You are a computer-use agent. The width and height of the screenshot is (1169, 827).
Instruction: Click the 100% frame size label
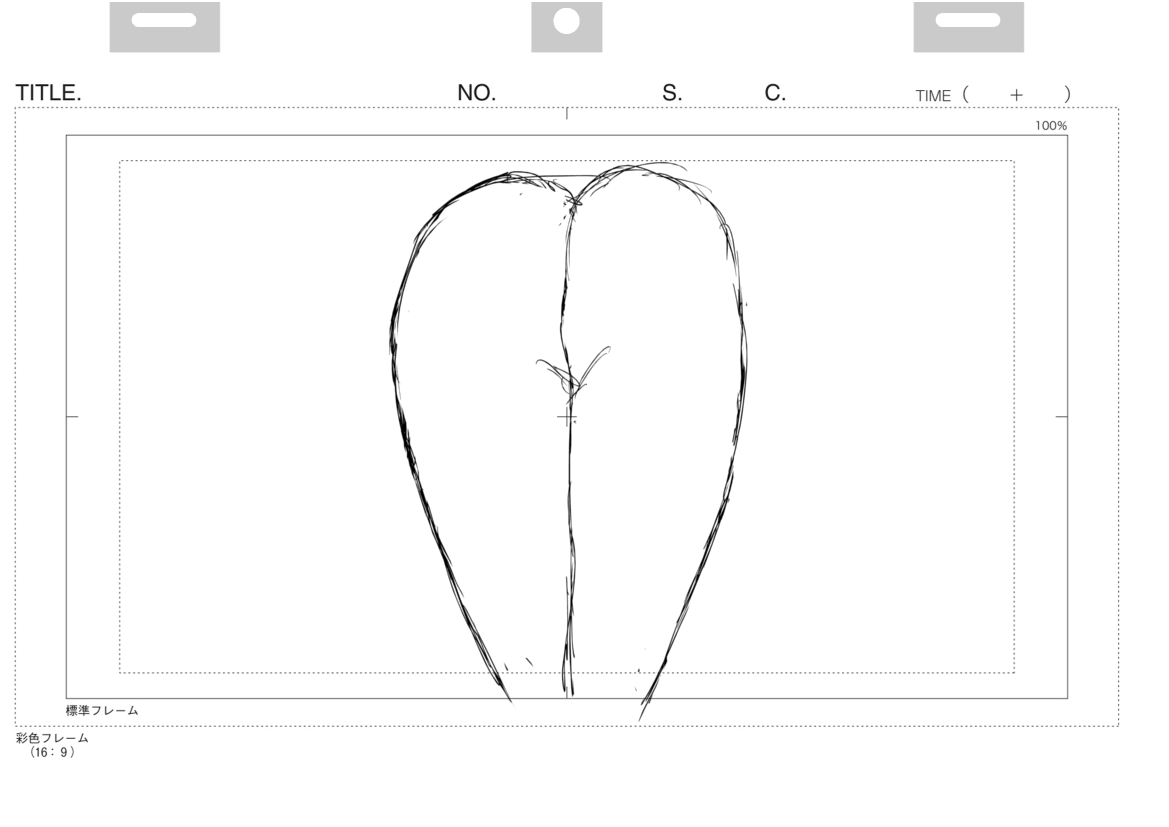tap(1052, 126)
